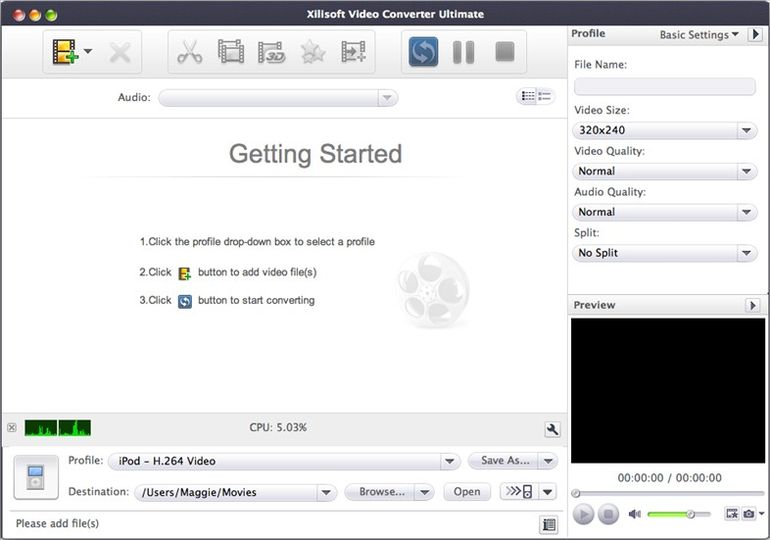Screen dimensions: 770x540
Task: Open the Destination path dropdown
Action: pyautogui.click(x=235, y=492)
